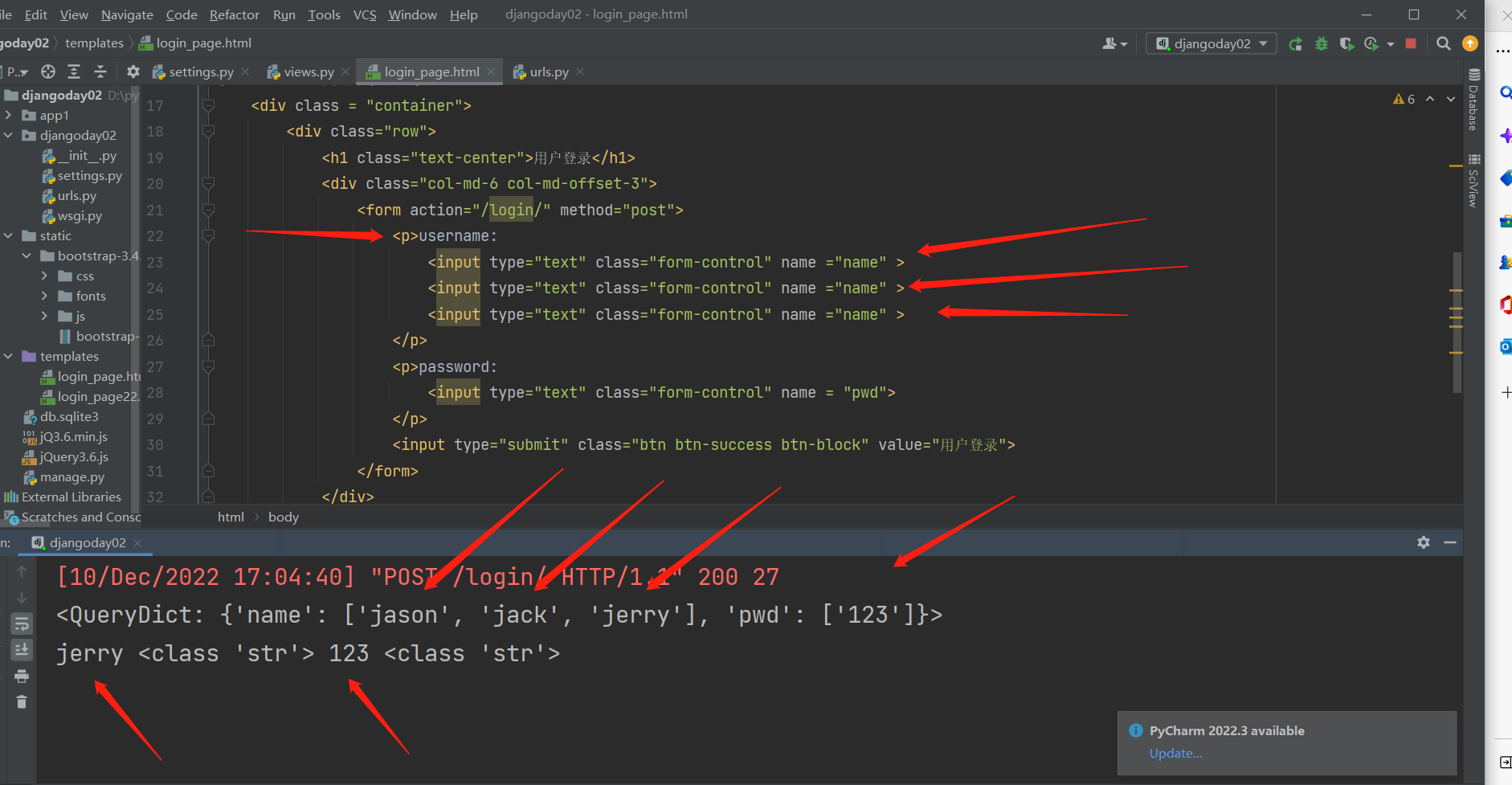The height and width of the screenshot is (785, 1512).
Task: Select db.sqlite3 in project tree
Action: point(69,417)
